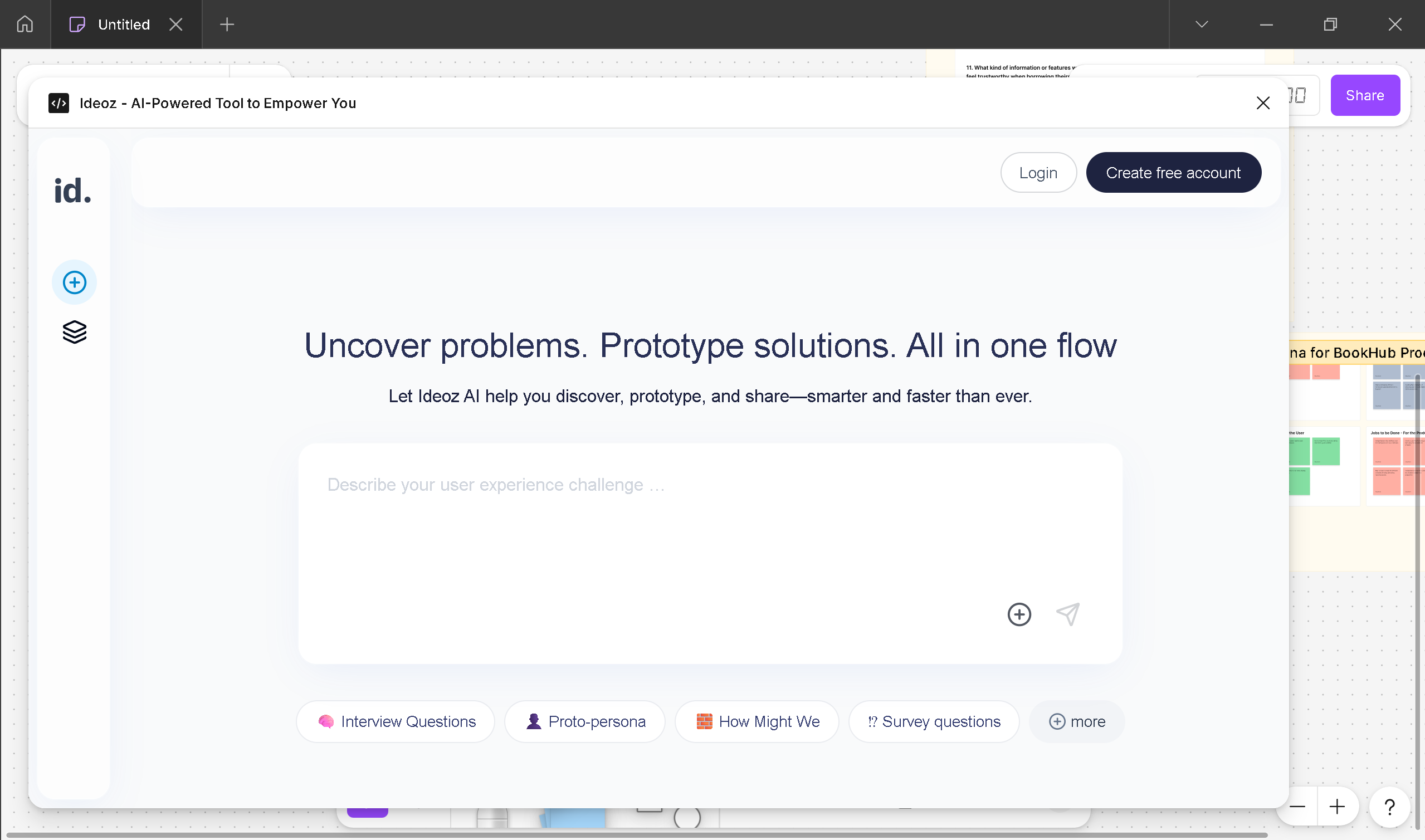Screen dimensions: 1425x840
Task: Click the Ideoz 'id.' logo
Action: (72, 191)
